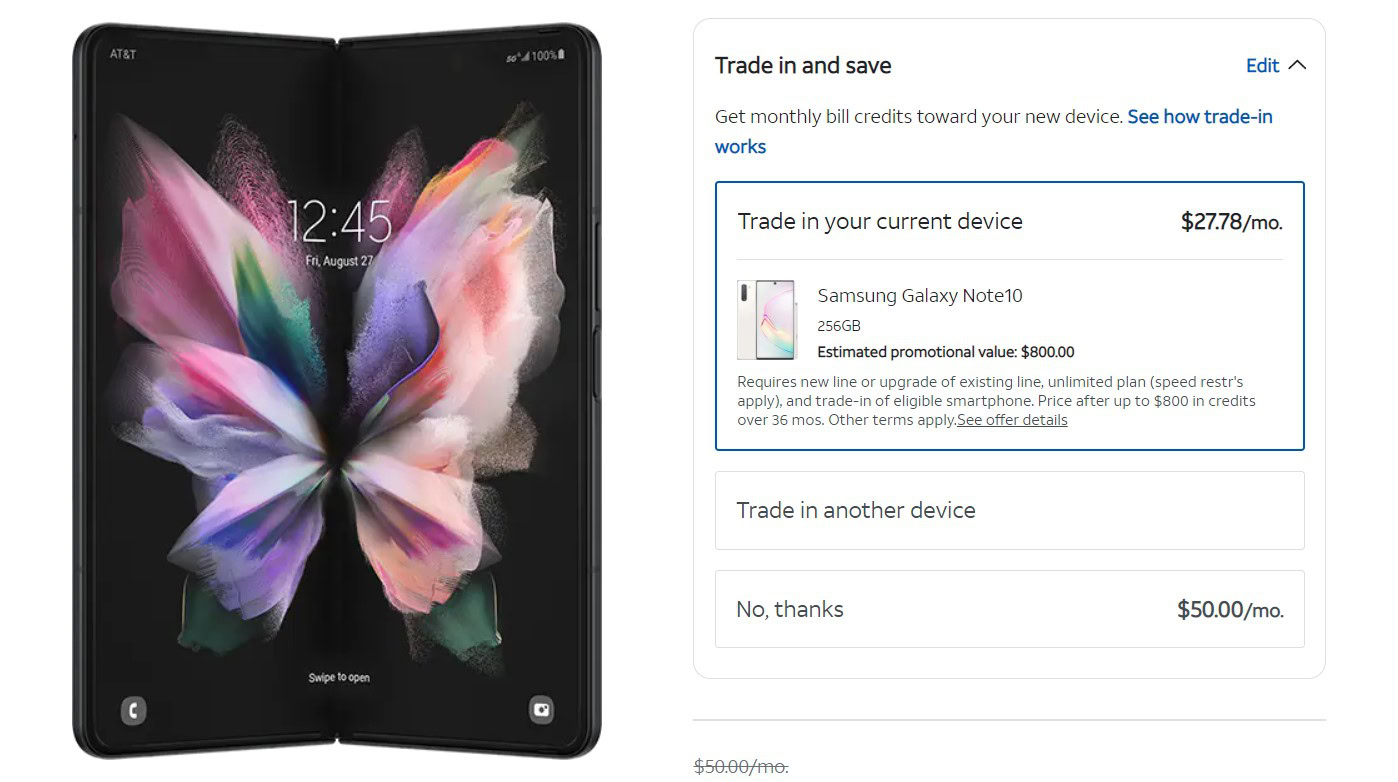Viewport: 1398px width, 782px height.
Task: Select the Trade in your current device option
Action: (1010, 316)
